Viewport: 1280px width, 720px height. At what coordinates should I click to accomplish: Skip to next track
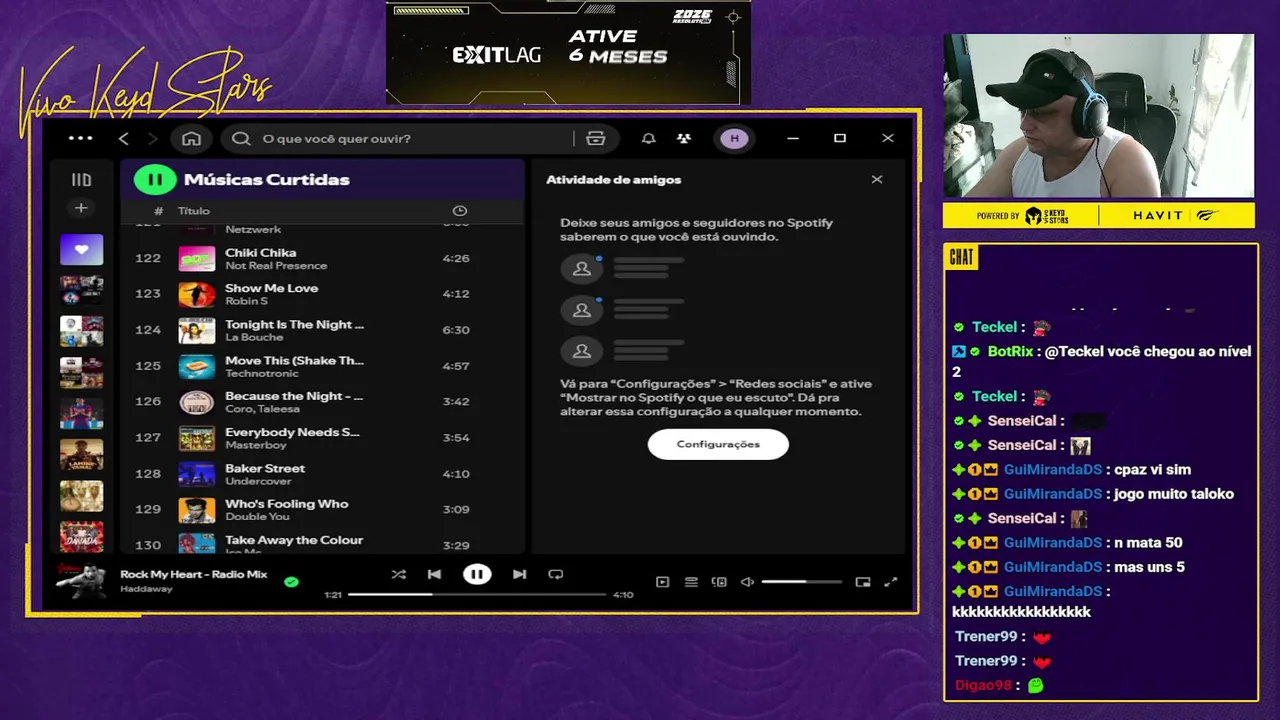tap(519, 574)
